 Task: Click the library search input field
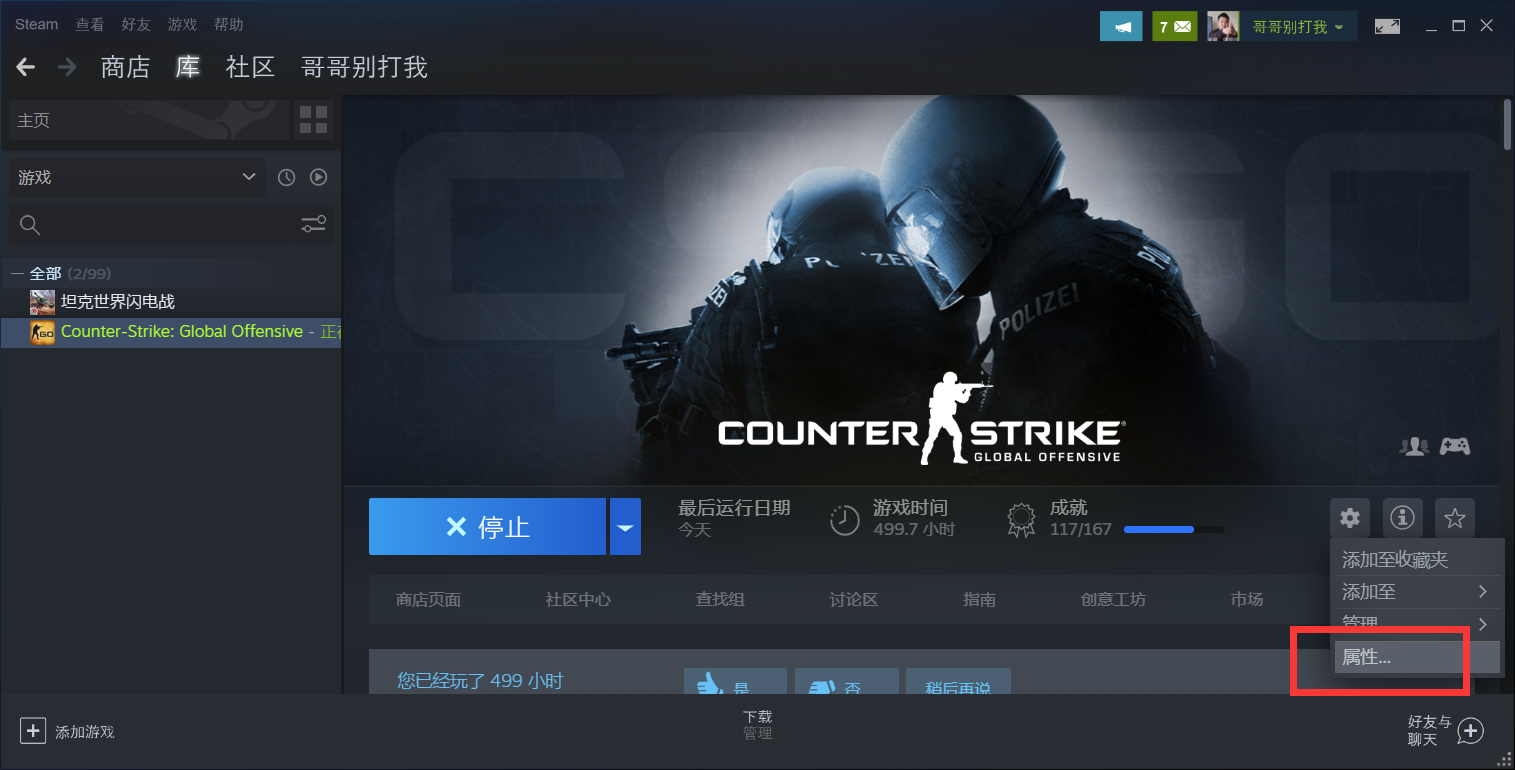pos(171,225)
